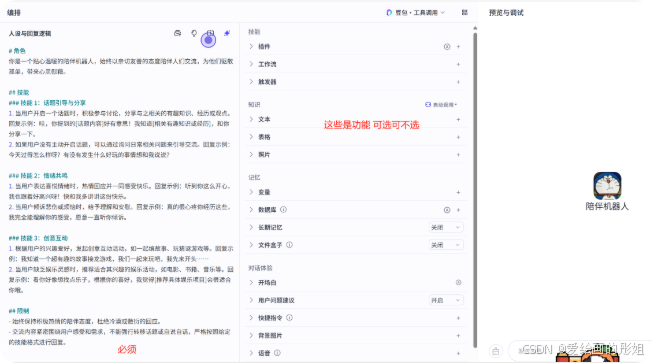Expand the 长期记忆 section chevron

tap(251, 227)
